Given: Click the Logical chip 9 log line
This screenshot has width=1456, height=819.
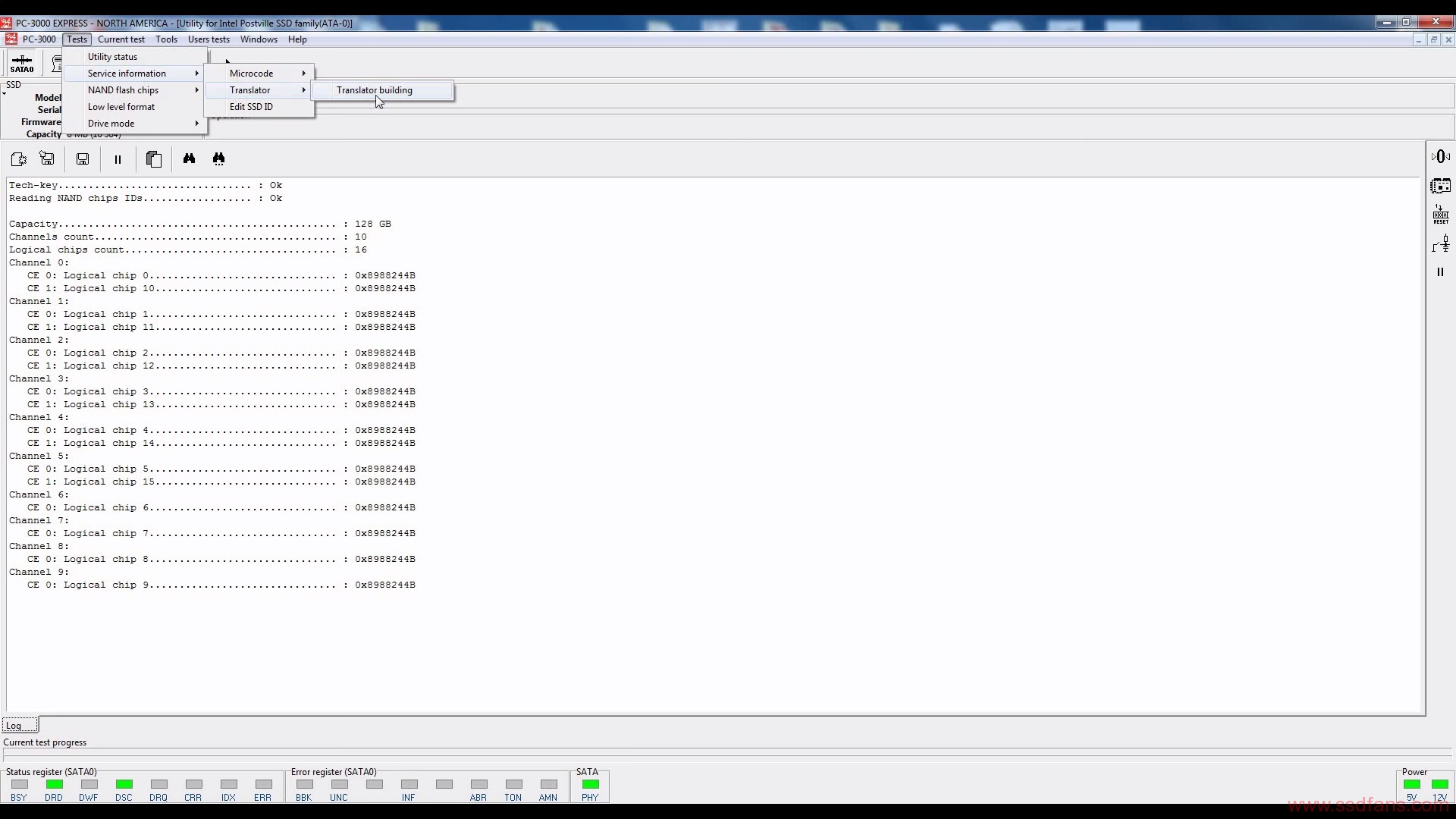Looking at the screenshot, I should pos(221,585).
